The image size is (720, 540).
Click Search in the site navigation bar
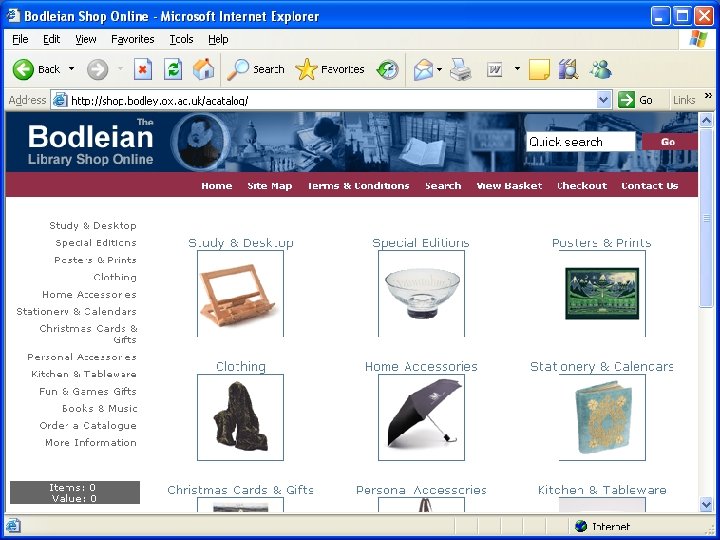[x=443, y=186]
